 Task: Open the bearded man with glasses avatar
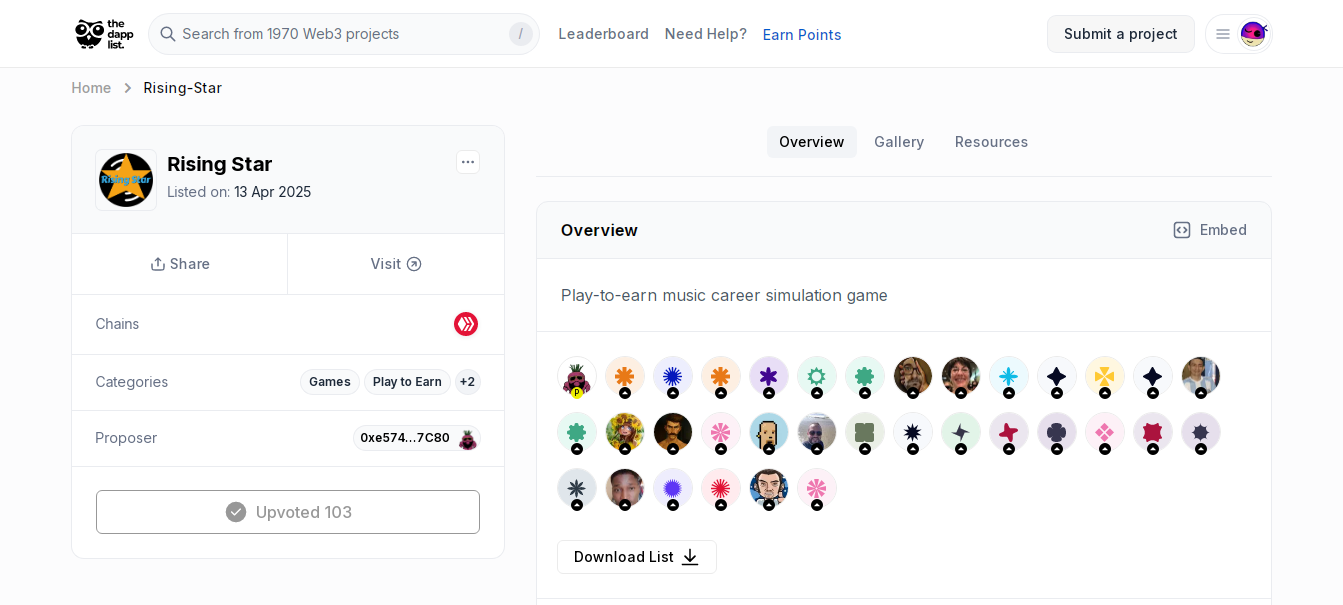(x=913, y=377)
